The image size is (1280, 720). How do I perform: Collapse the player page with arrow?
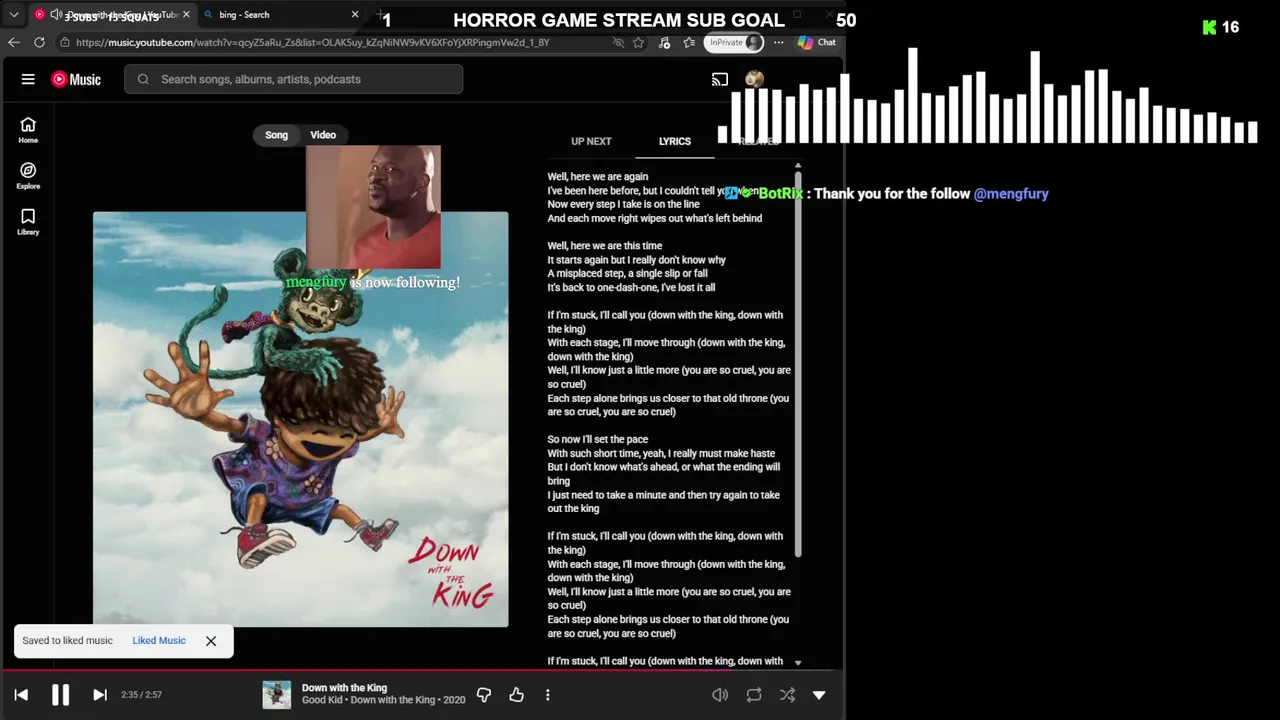(x=819, y=695)
